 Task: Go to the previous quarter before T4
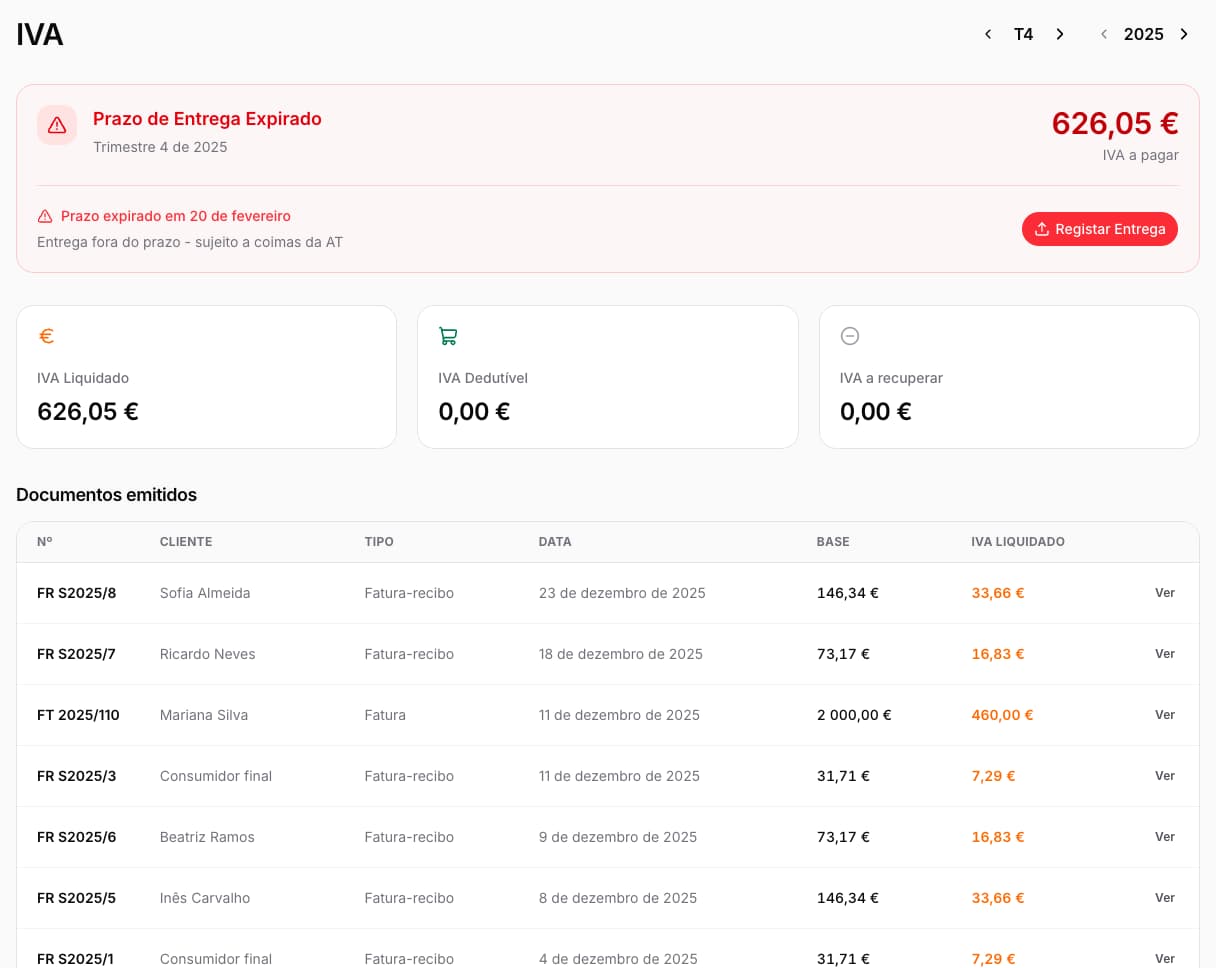tap(988, 34)
